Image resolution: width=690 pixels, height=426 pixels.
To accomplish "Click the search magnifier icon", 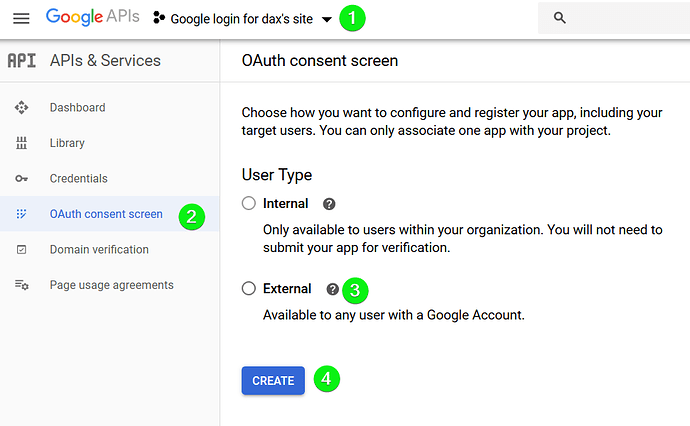I will pyautogui.click(x=559, y=18).
